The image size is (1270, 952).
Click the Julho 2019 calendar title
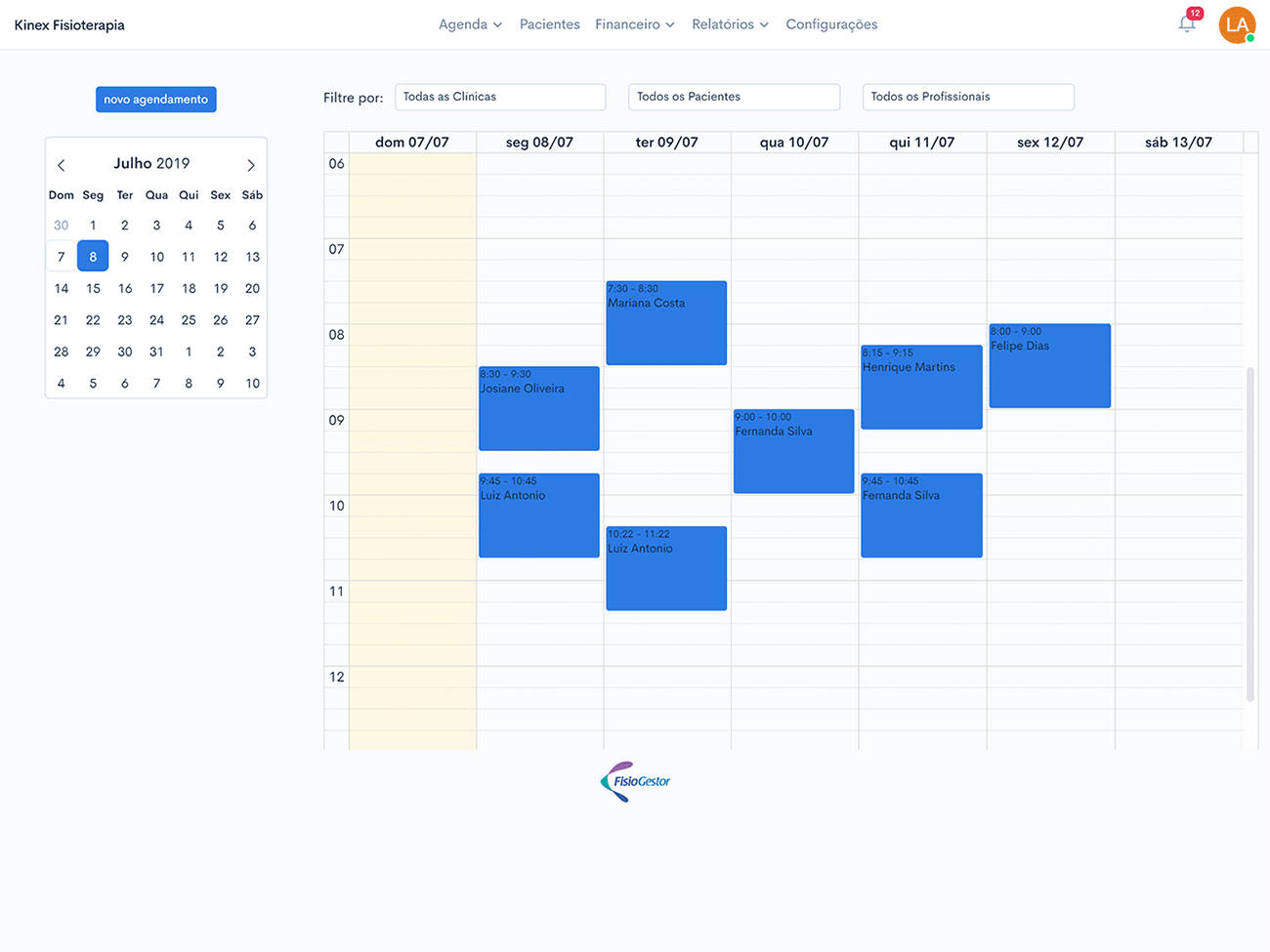tap(151, 163)
